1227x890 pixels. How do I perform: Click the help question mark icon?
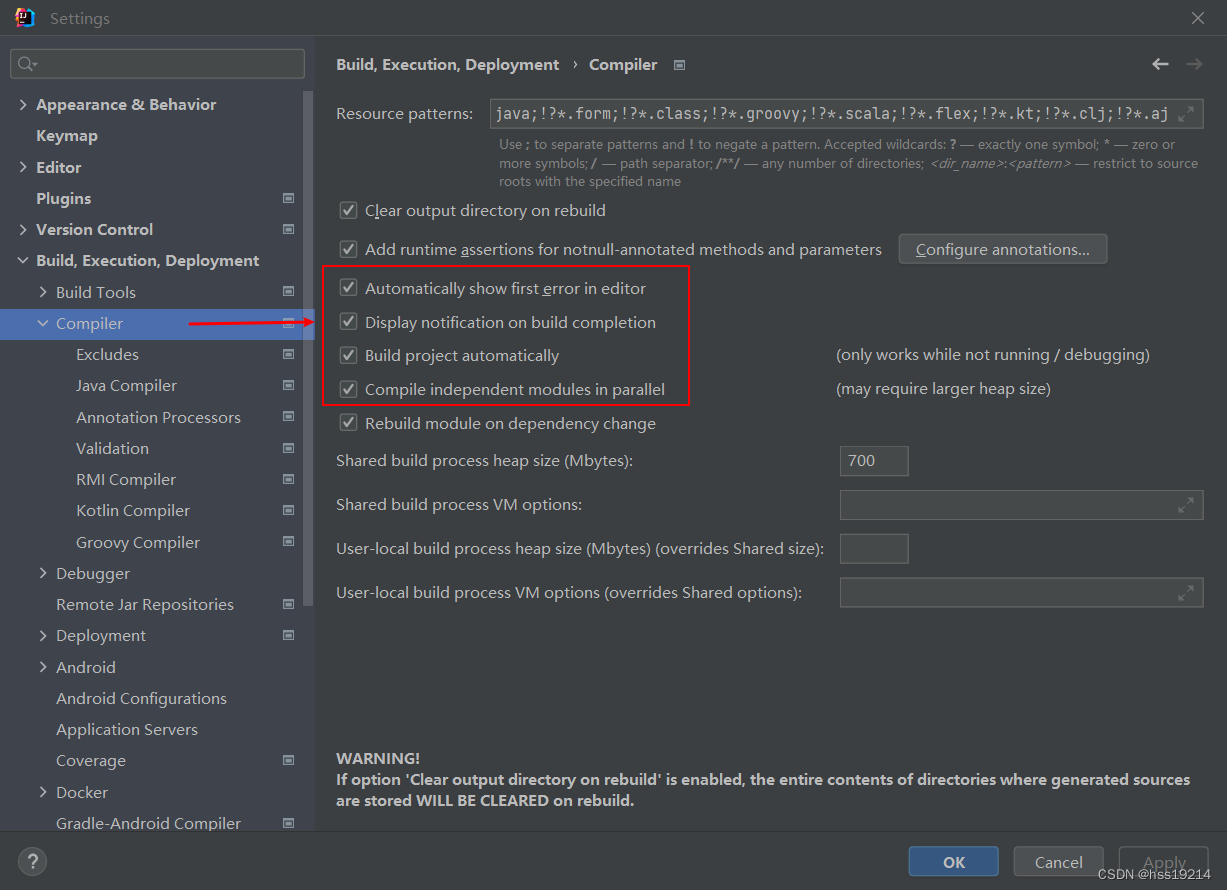(x=32, y=861)
